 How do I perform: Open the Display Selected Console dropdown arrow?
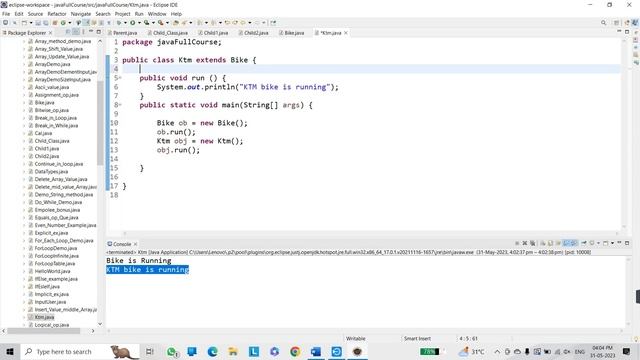(x=598, y=243)
